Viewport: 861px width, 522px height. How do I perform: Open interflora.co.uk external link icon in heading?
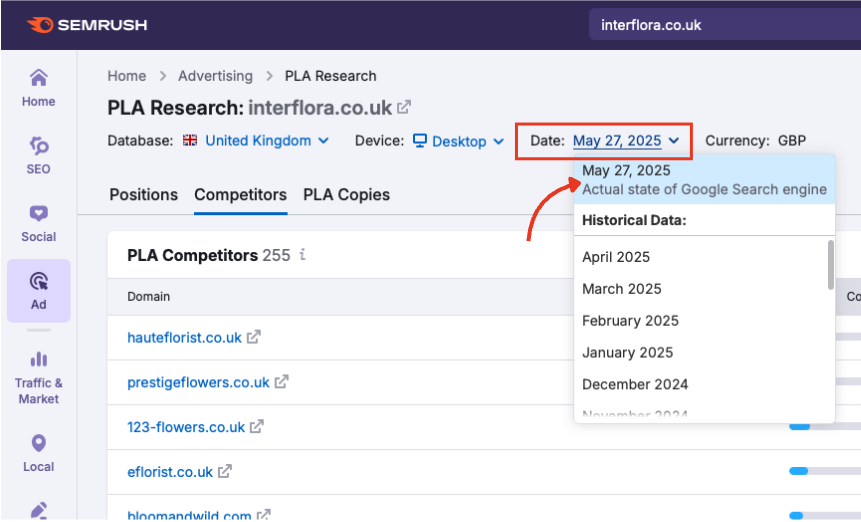(404, 107)
